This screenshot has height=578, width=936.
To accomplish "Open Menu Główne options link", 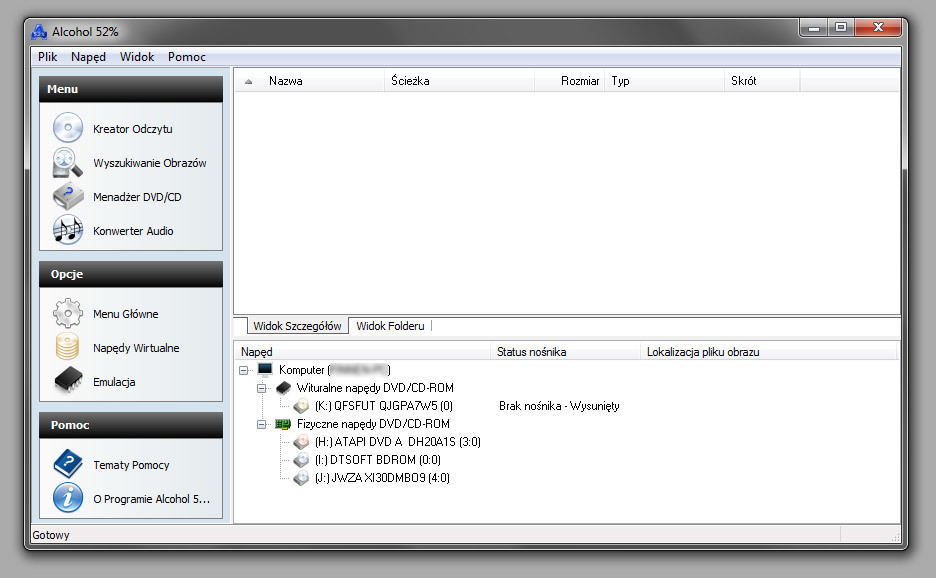I will click(125, 314).
